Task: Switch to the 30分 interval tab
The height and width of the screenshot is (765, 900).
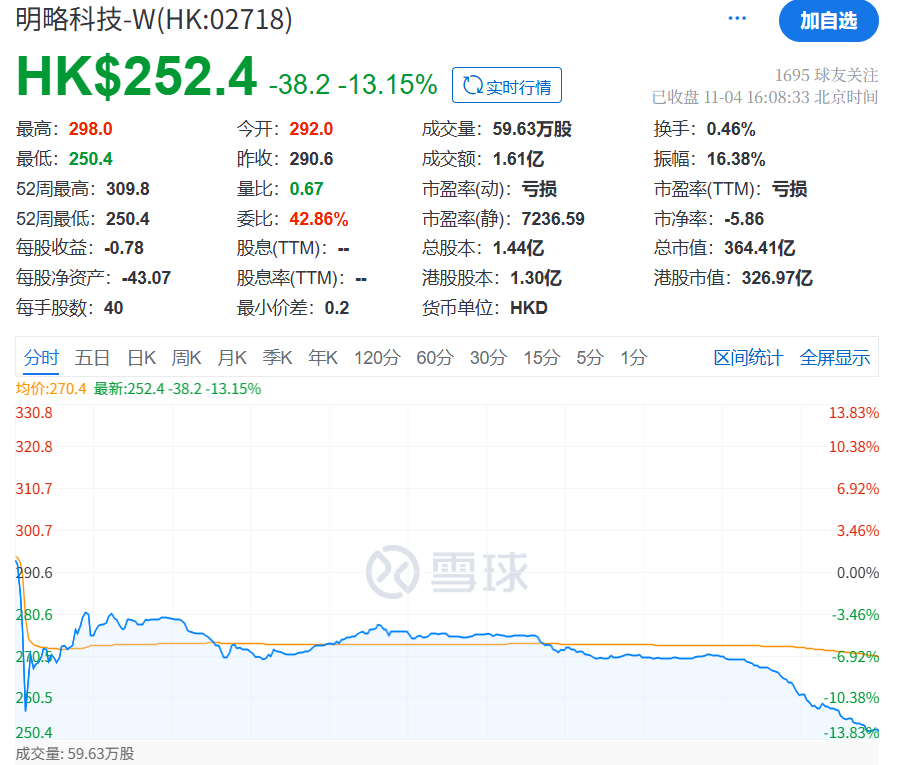Action: point(488,358)
